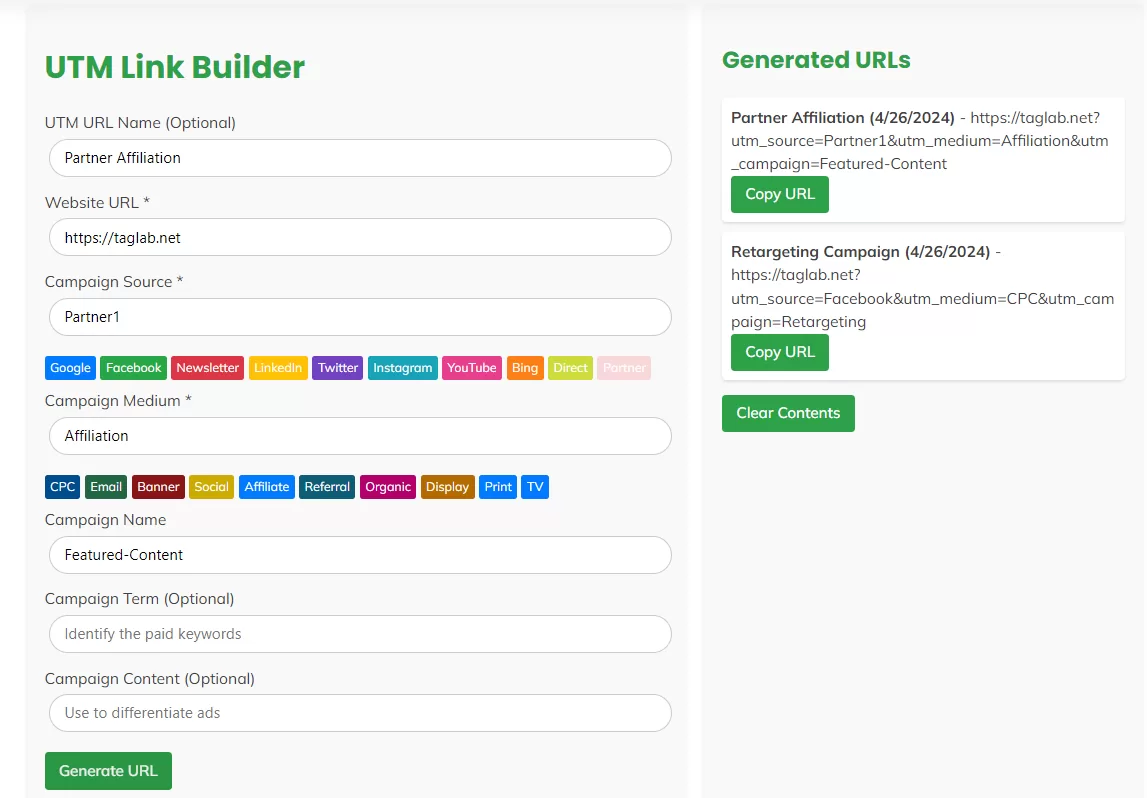The width and height of the screenshot is (1147, 798).
Task: Click the Generated URLs heading
Action: [x=816, y=60]
